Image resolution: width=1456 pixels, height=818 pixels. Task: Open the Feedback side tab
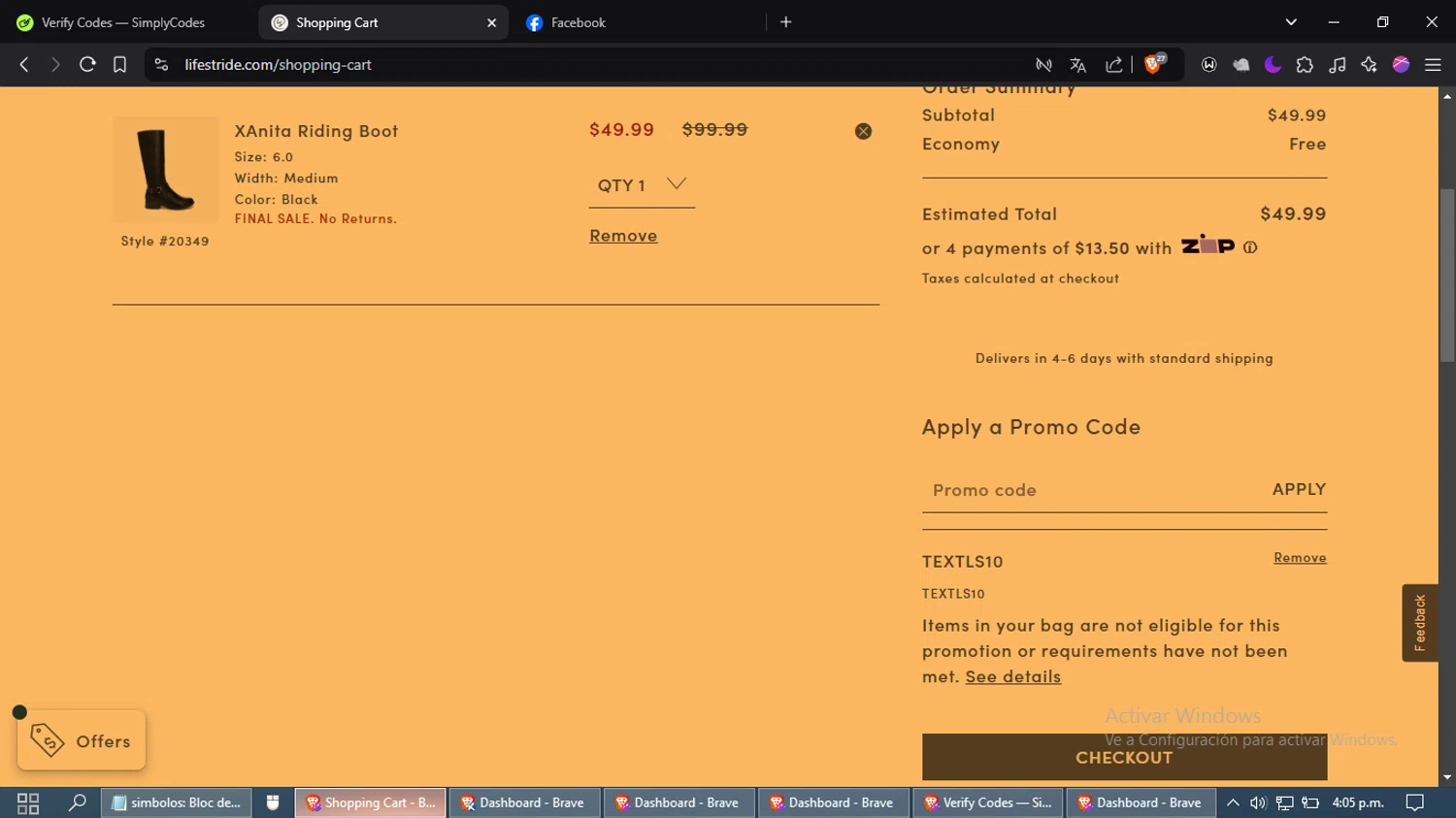1420,623
